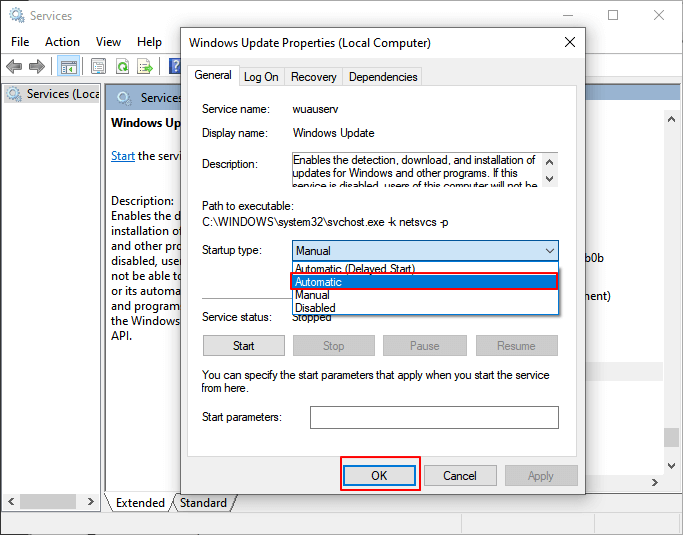Open the Properties toolbar icon
The height and width of the screenshot is (535, 683).
point(98,67)
